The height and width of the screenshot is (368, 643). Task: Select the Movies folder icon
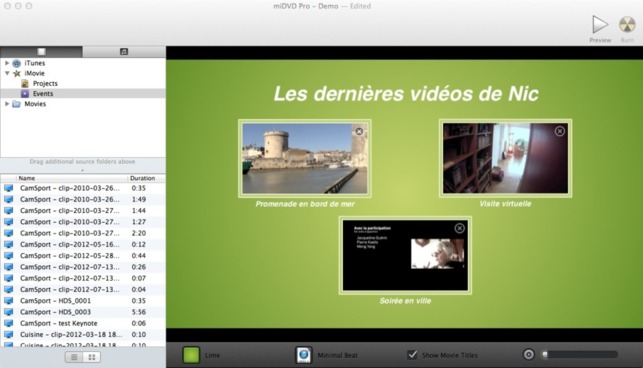(16, 104)
